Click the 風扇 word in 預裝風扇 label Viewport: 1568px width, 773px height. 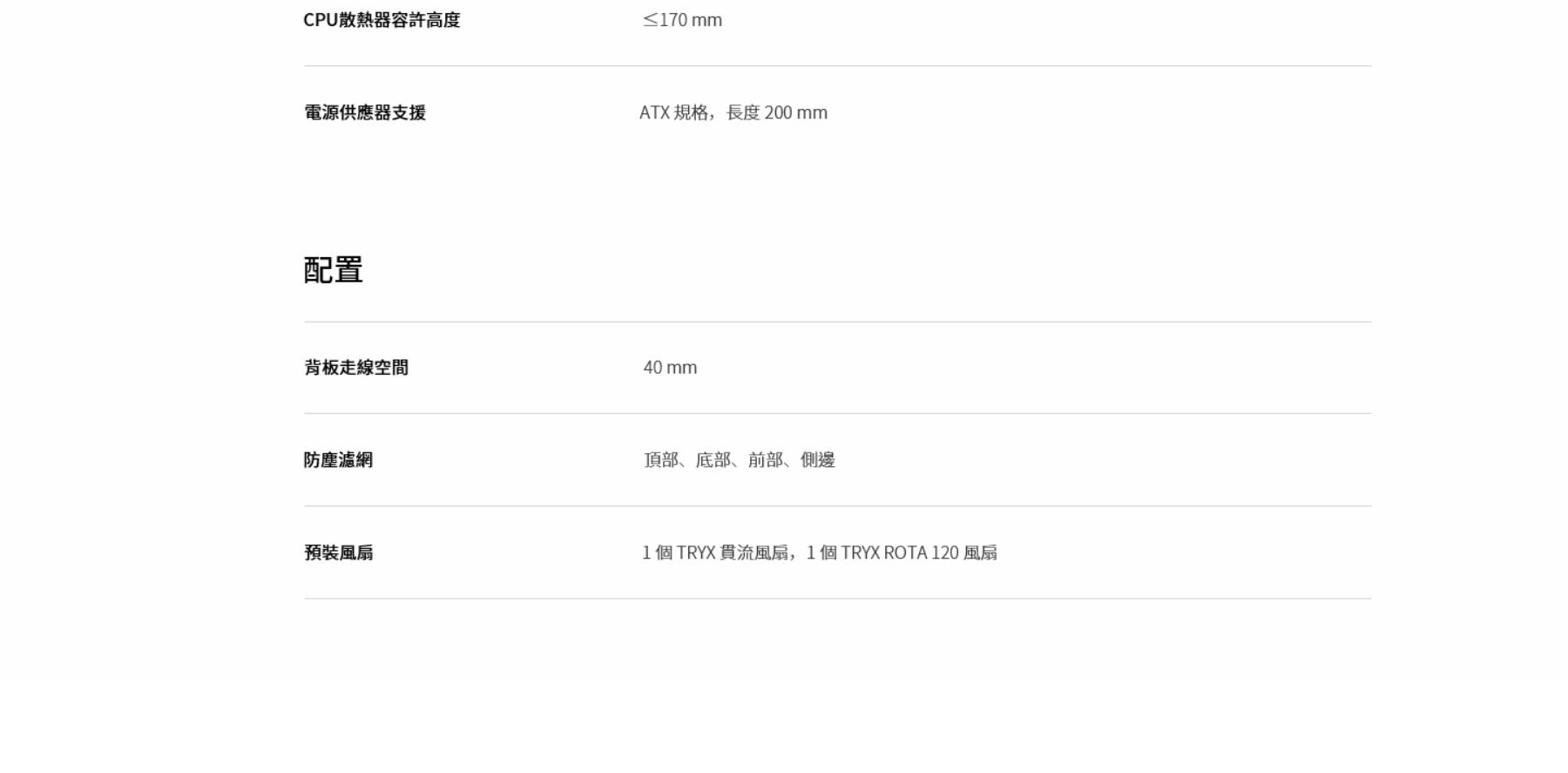click(355, 553)
